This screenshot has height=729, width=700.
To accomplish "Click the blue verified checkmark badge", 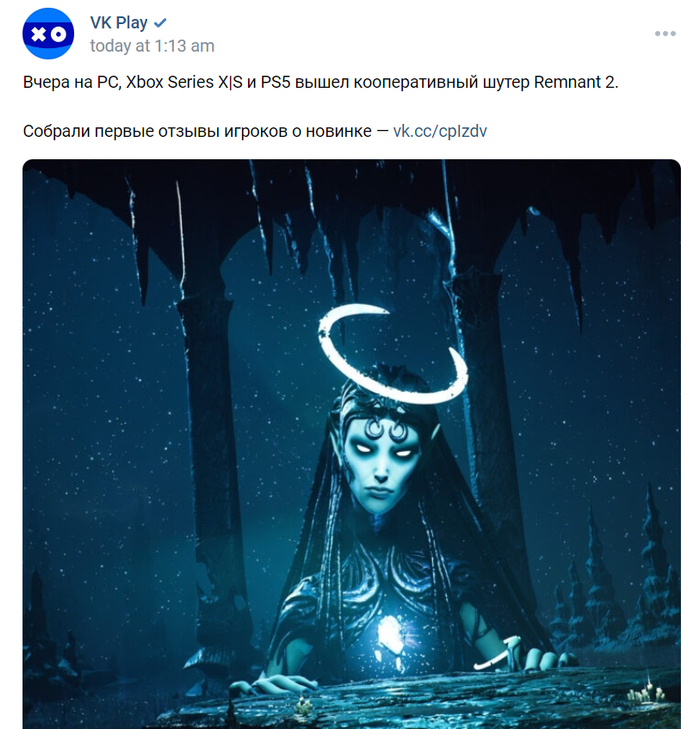I will pos(160,22).
